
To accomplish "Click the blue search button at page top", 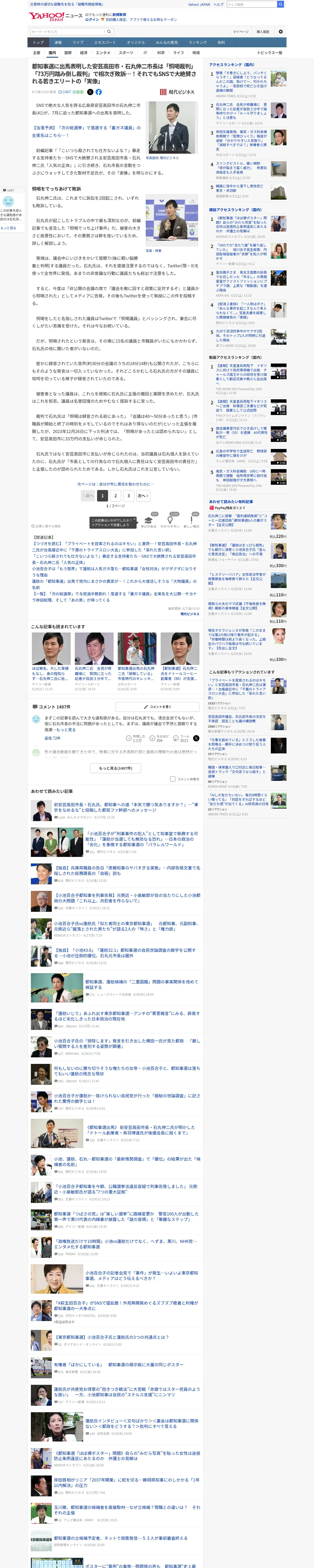I will (281, 4).
